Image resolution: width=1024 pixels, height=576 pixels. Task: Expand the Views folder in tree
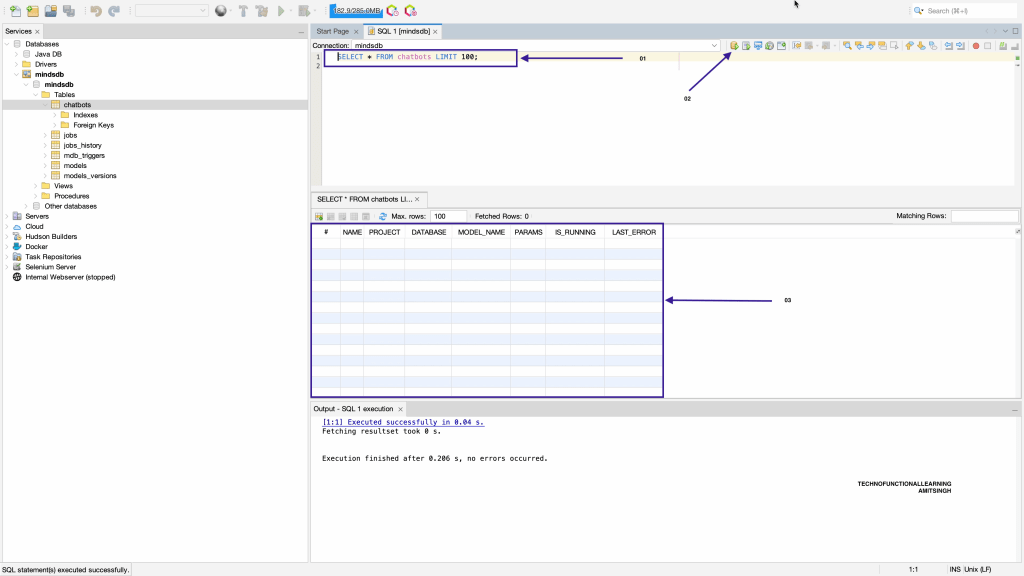click(x=36, y=186)
